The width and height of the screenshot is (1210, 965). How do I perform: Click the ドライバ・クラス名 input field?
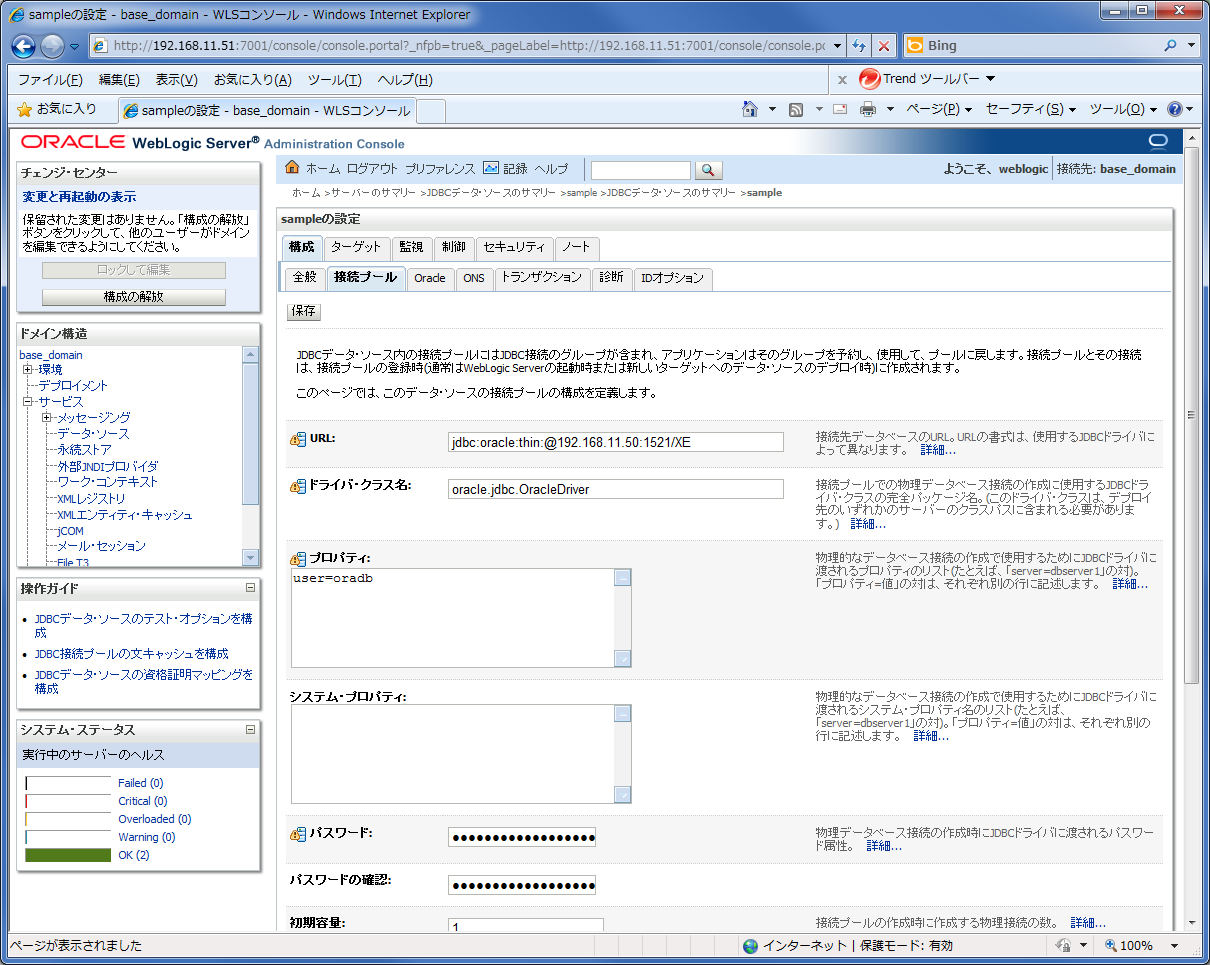coord(615,489)
